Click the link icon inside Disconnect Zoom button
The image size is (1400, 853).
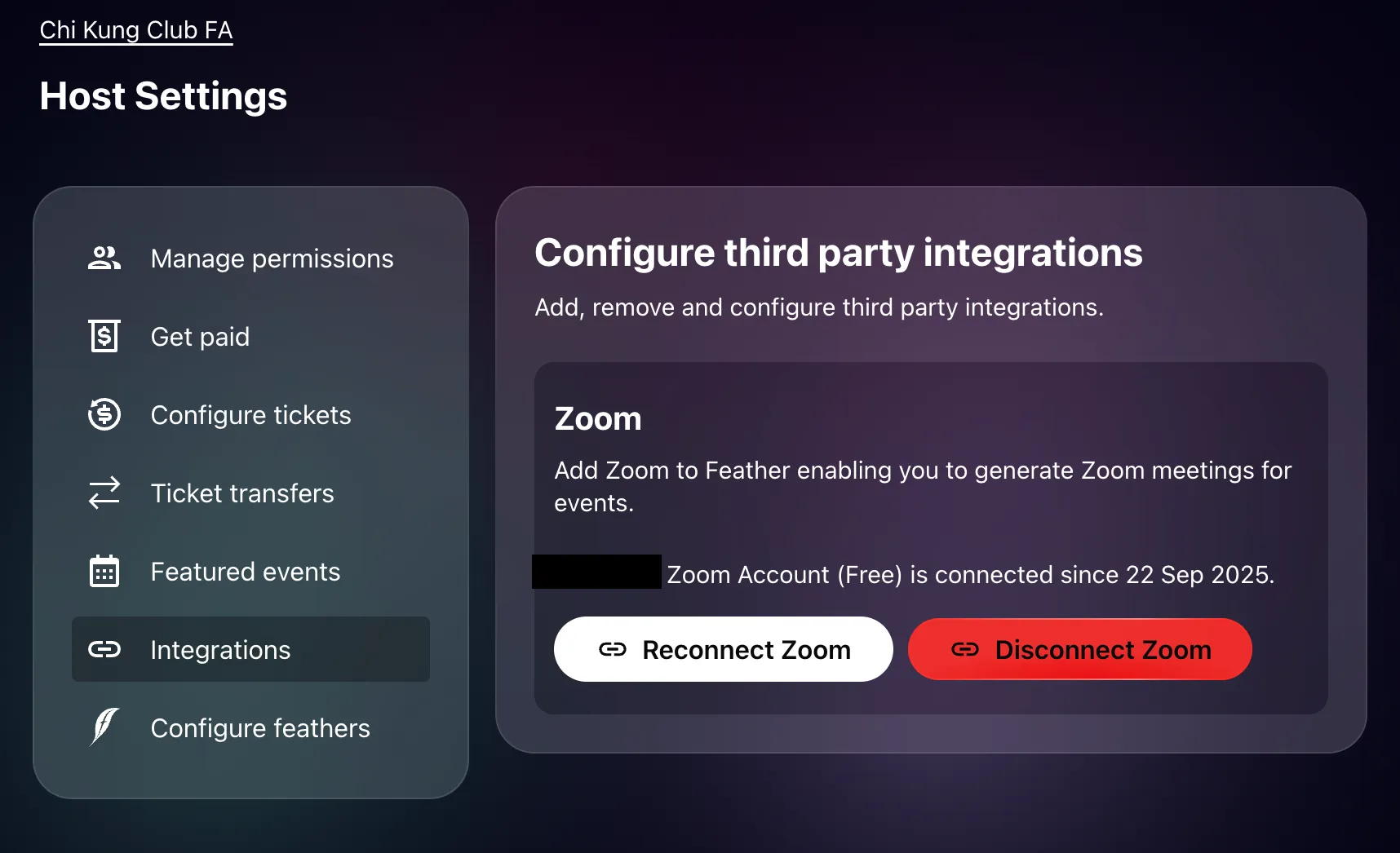coord(966,650)
